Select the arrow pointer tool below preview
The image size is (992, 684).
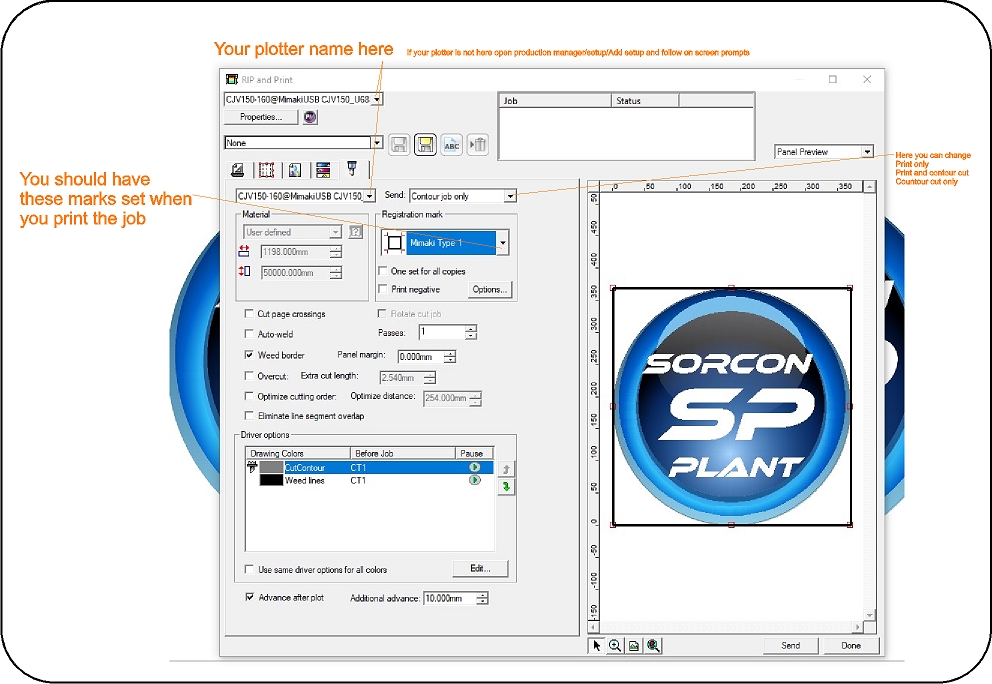pos(597,646)
